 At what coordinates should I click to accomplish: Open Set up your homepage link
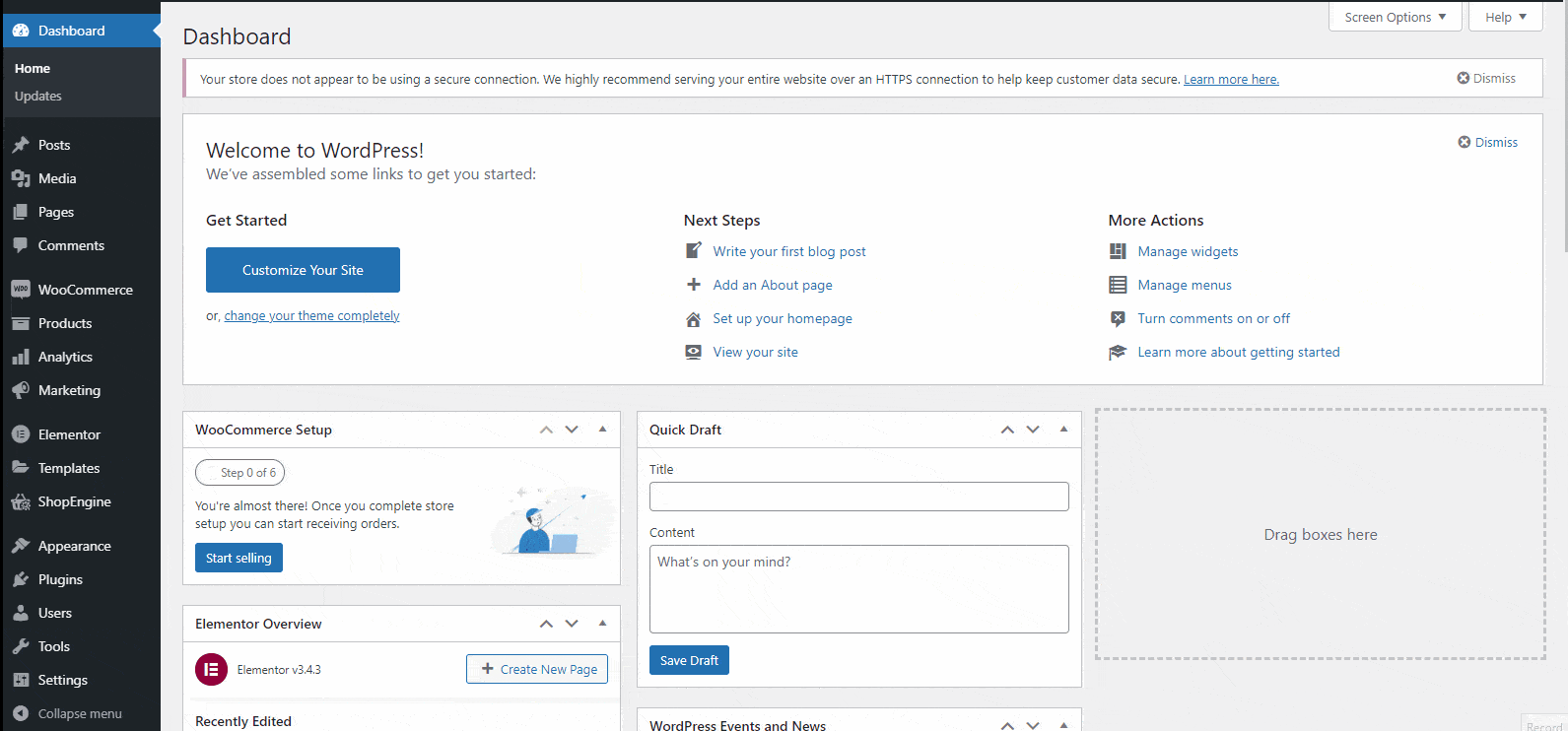(783, 318)
